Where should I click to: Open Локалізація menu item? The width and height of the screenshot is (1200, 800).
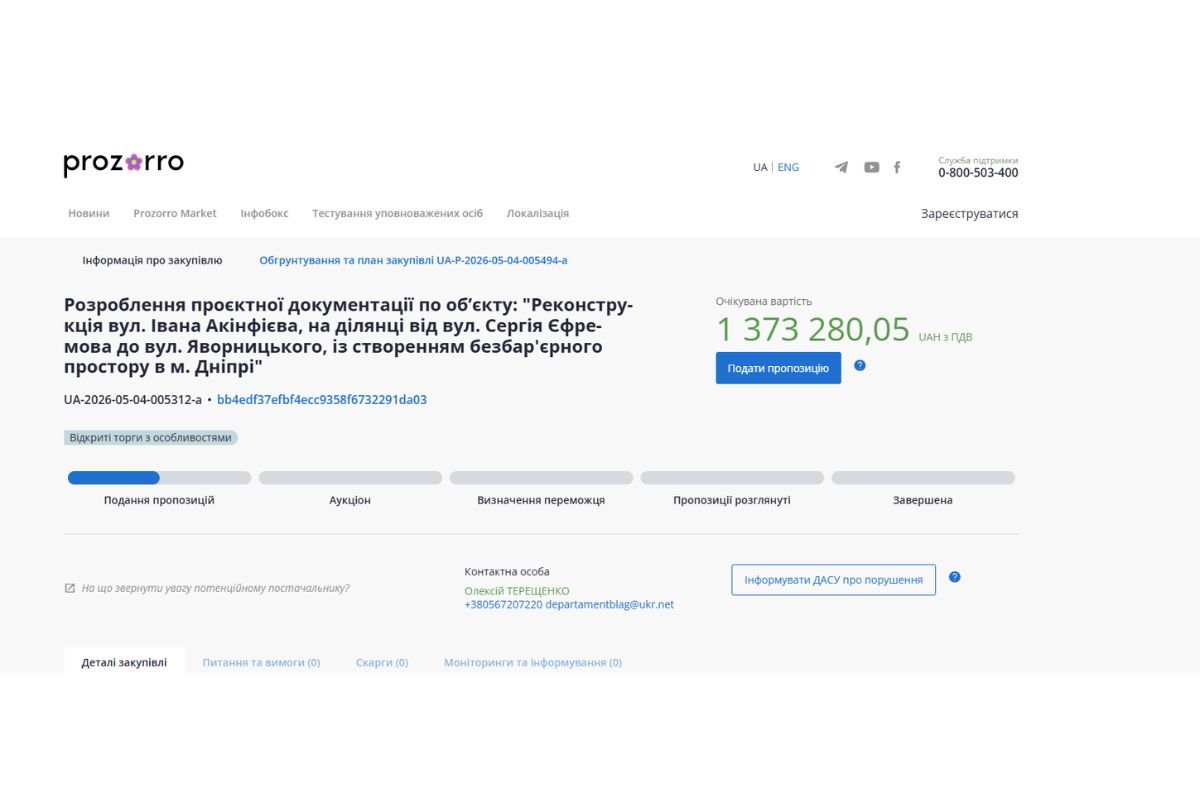point(538,213)
